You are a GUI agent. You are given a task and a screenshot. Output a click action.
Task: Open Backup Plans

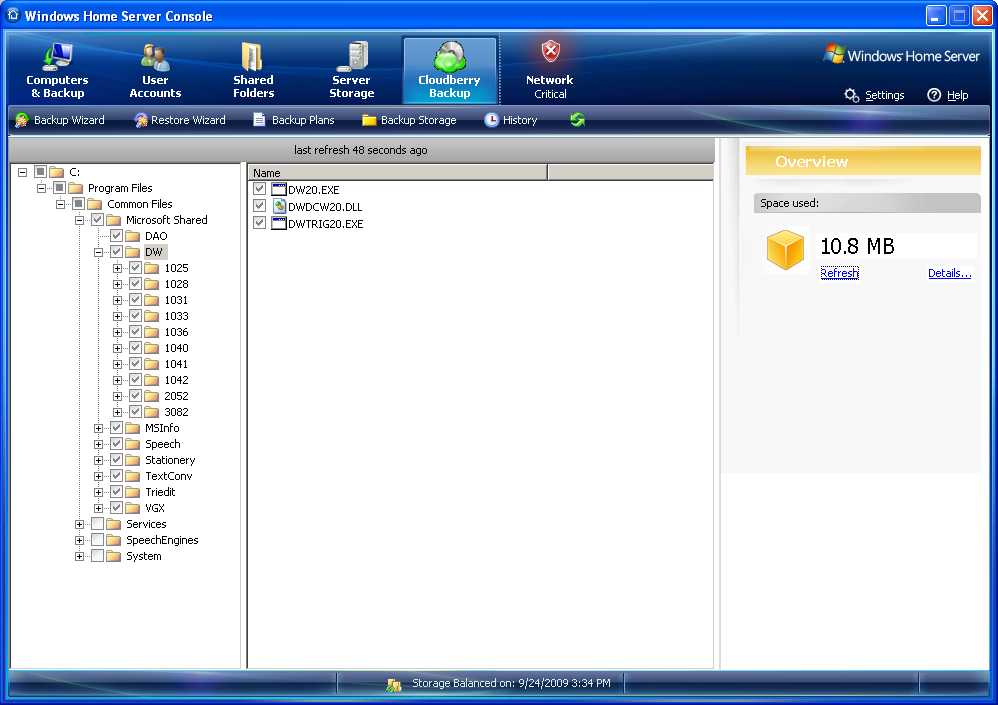pyautogui.click(x=293, y=120)
